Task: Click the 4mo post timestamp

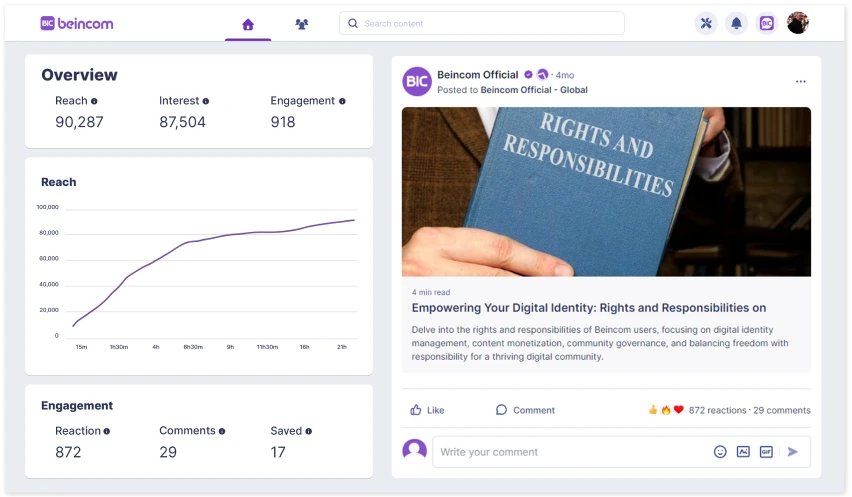Action: click(x=565, y=76)
